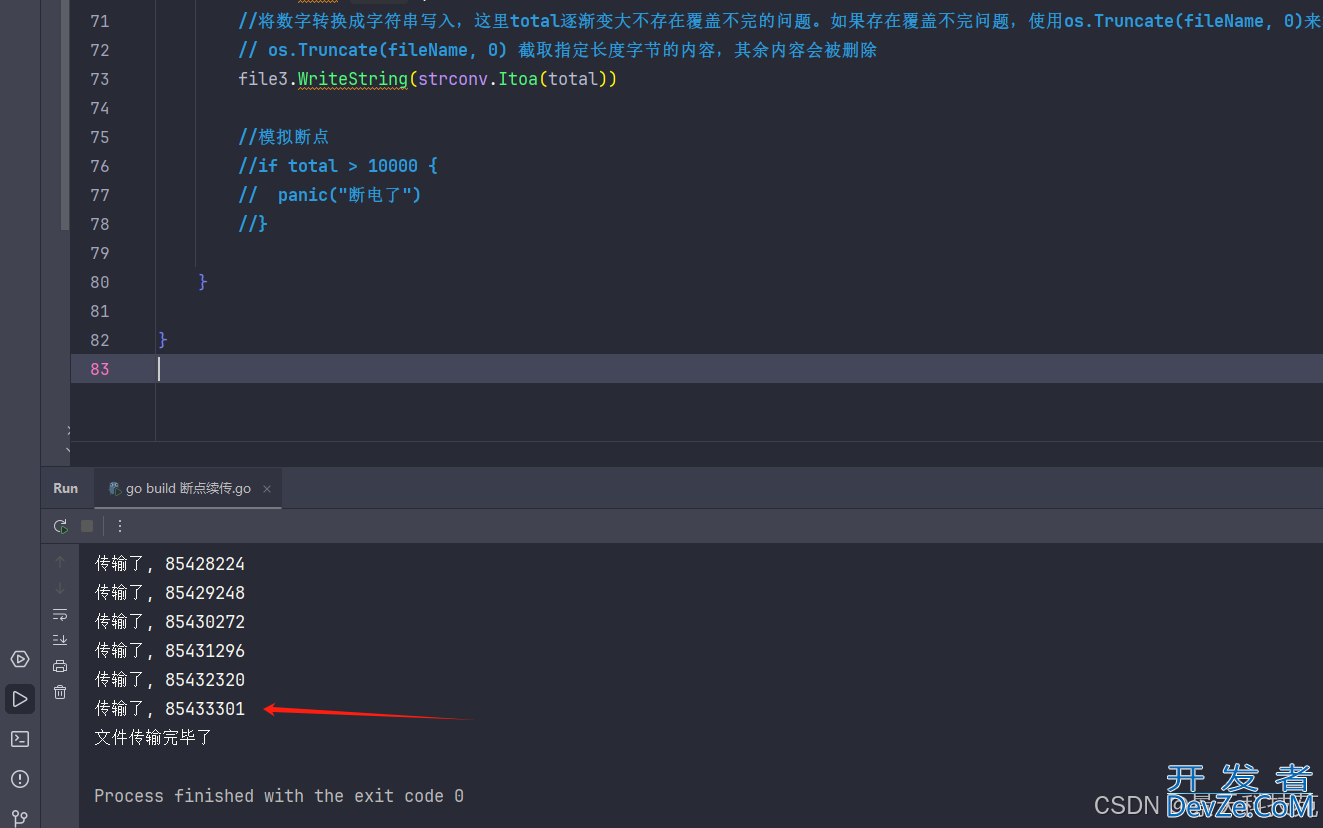The width and height of the screenshot is (1323, 828).
Task: Click line number 76 in gutter
Action: 99,166
